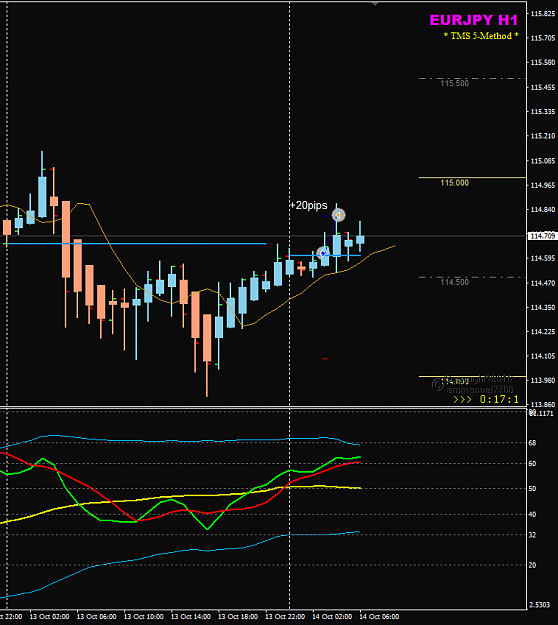Click 113.980 on the price scale
Screen dimensions: 558x625
543,381
